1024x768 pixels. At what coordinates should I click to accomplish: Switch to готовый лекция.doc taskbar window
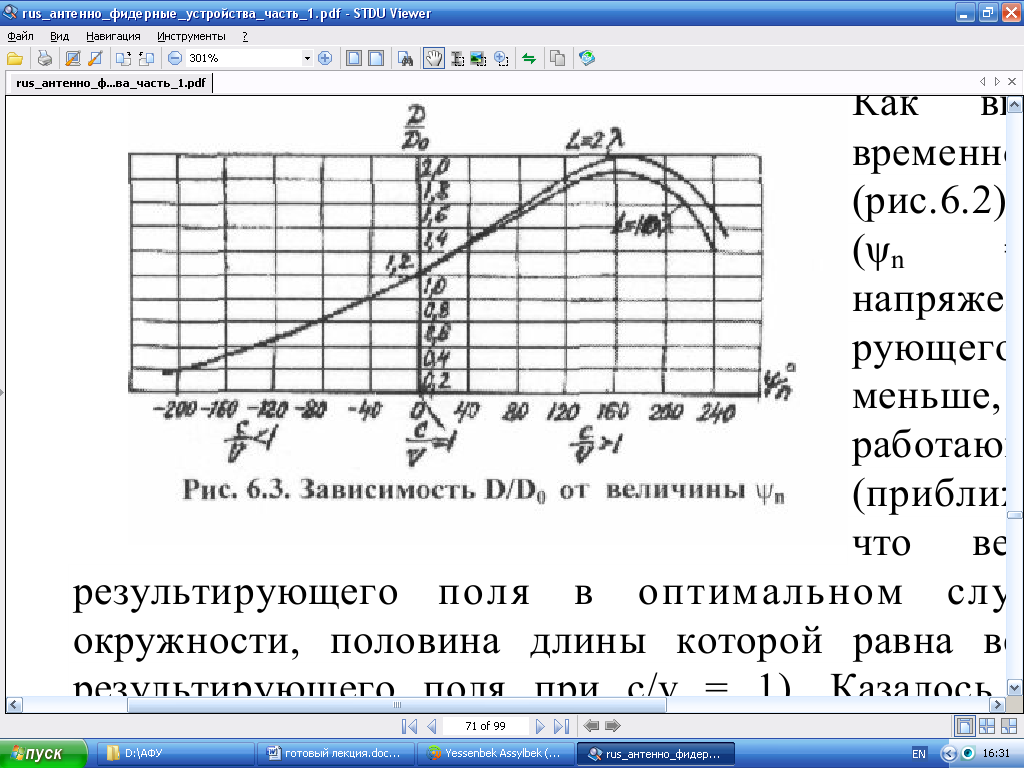pyautogui.click(x=336, y=754)
